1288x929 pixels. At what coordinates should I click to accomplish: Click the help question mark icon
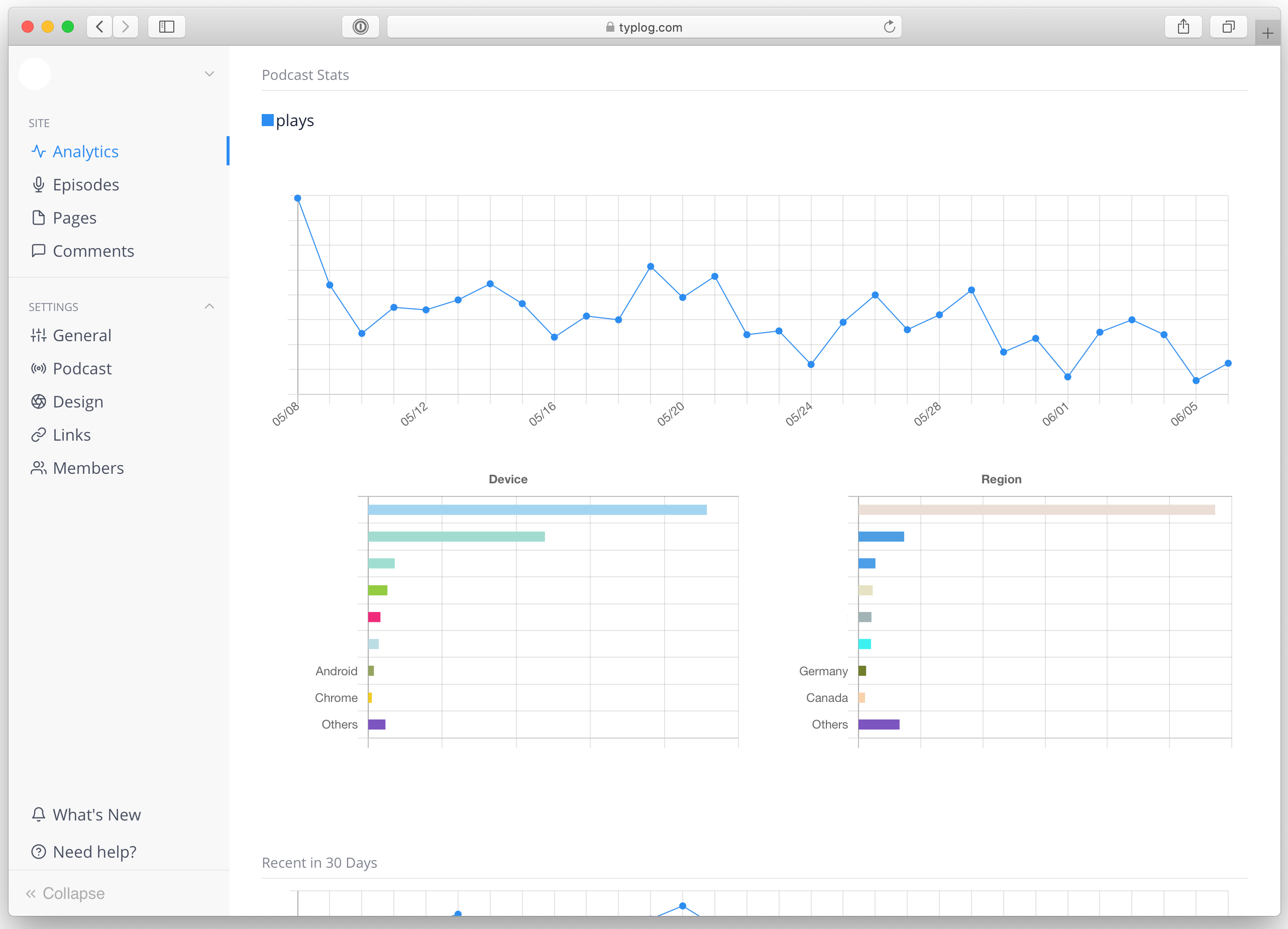[x=39, y=852]
